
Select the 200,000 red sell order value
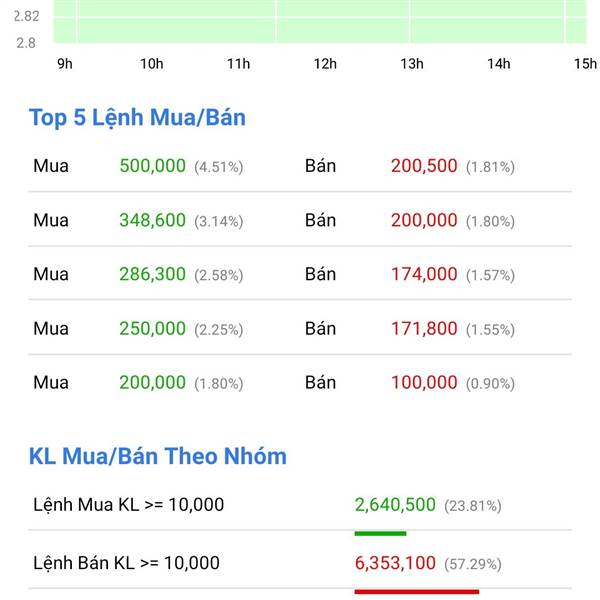[424, 220]
